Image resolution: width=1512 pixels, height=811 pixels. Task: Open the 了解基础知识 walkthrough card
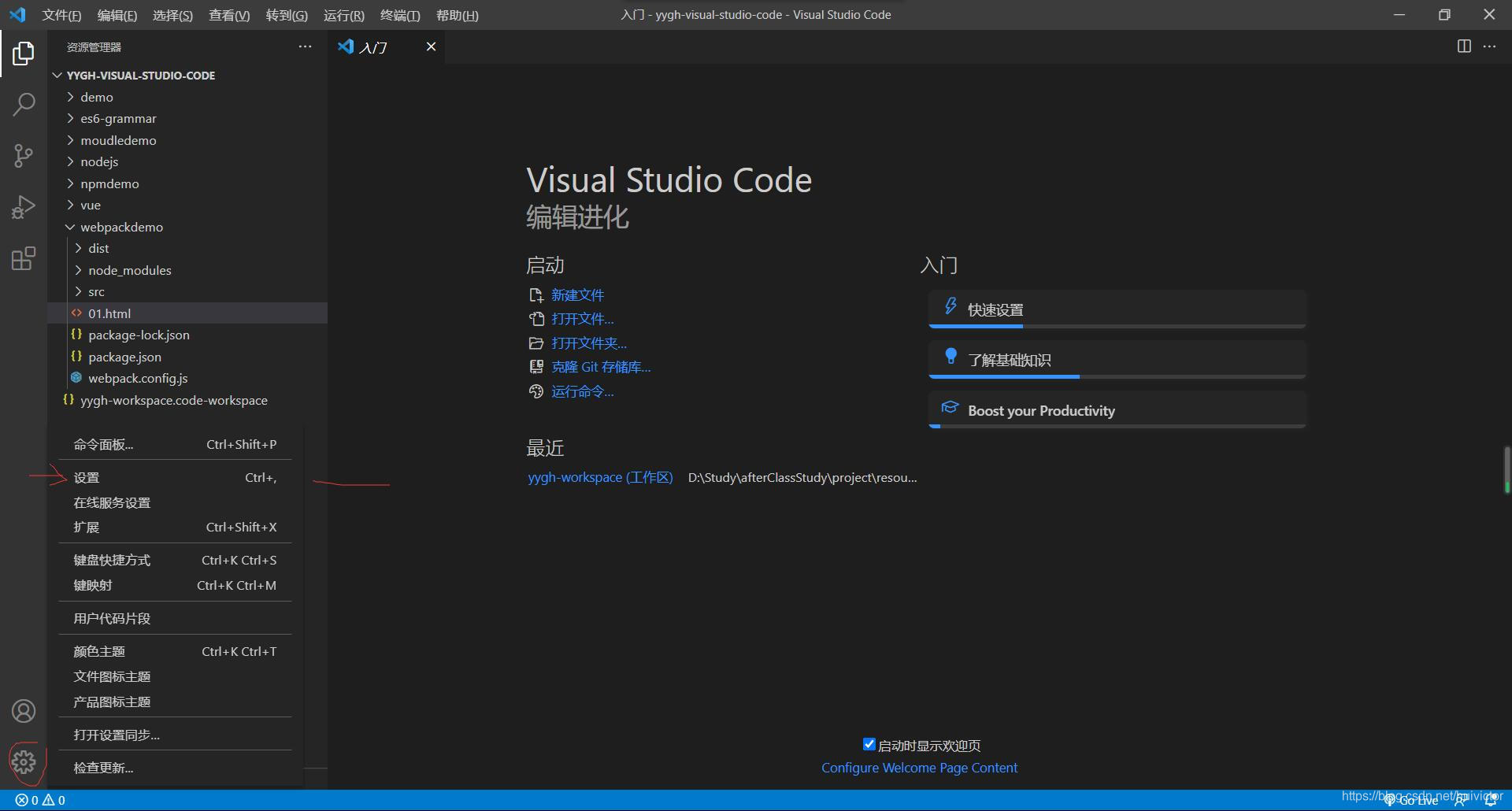[1117, 360]
